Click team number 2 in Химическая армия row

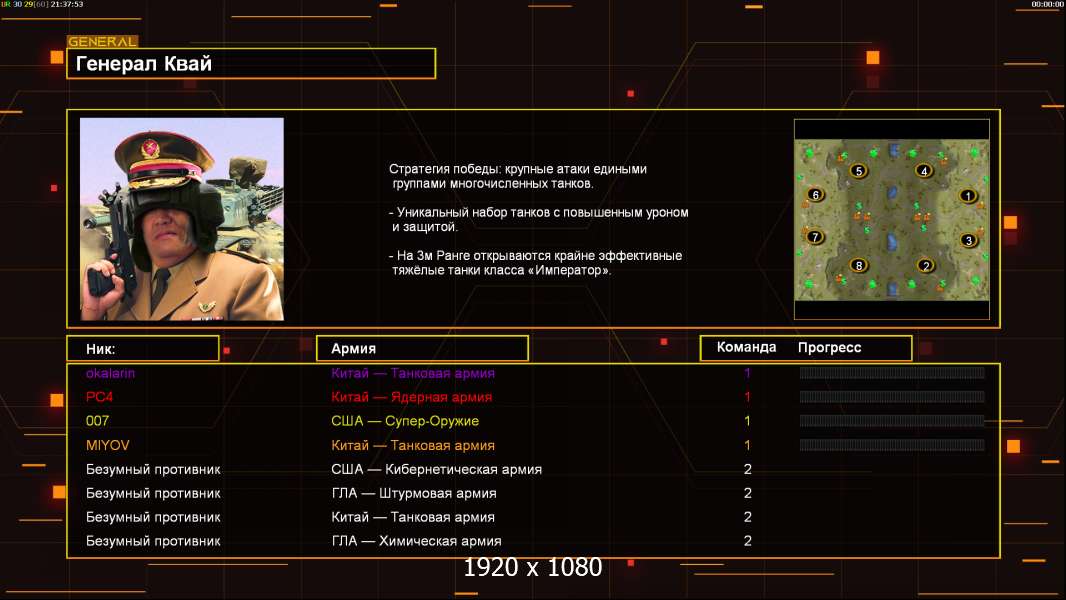point(748,541)
